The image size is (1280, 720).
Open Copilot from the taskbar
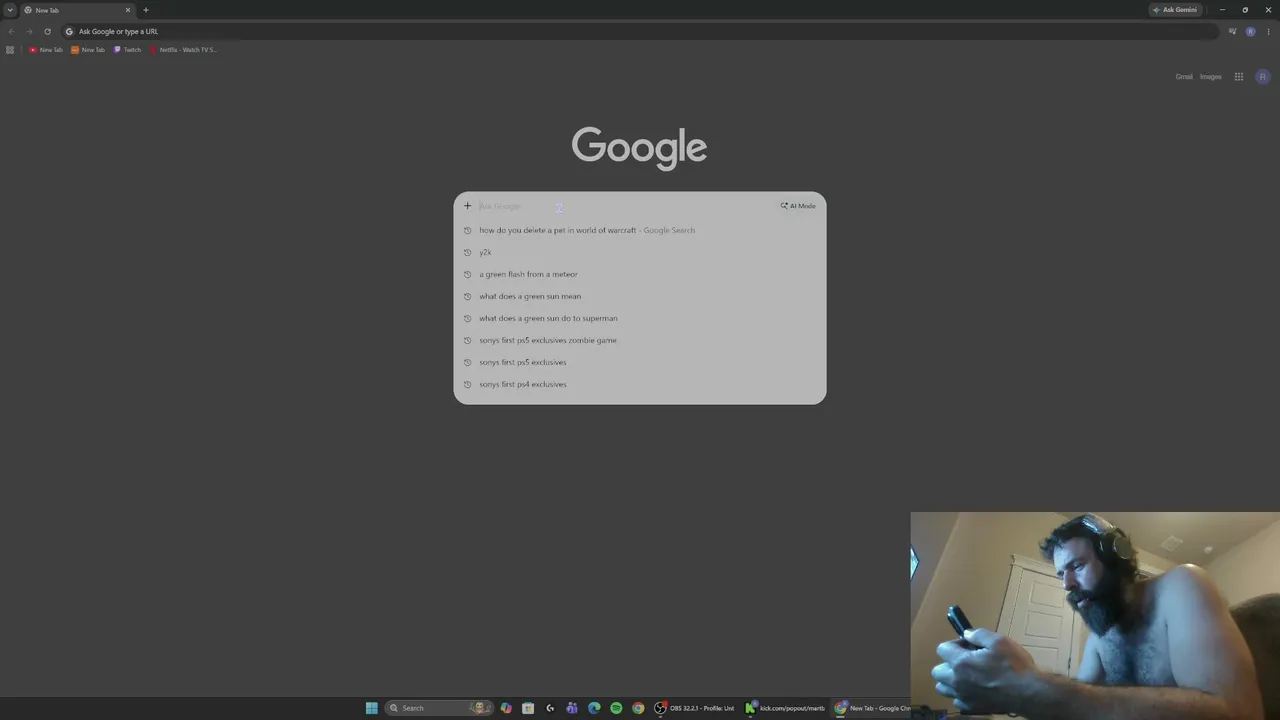pos(506,708)
